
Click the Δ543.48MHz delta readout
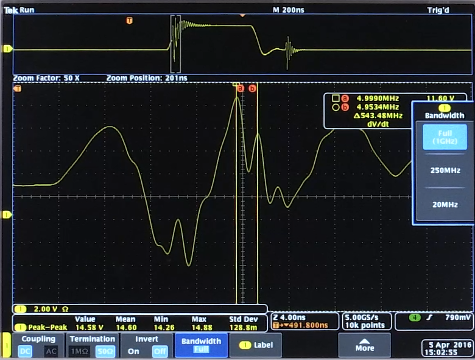(378, 116)
